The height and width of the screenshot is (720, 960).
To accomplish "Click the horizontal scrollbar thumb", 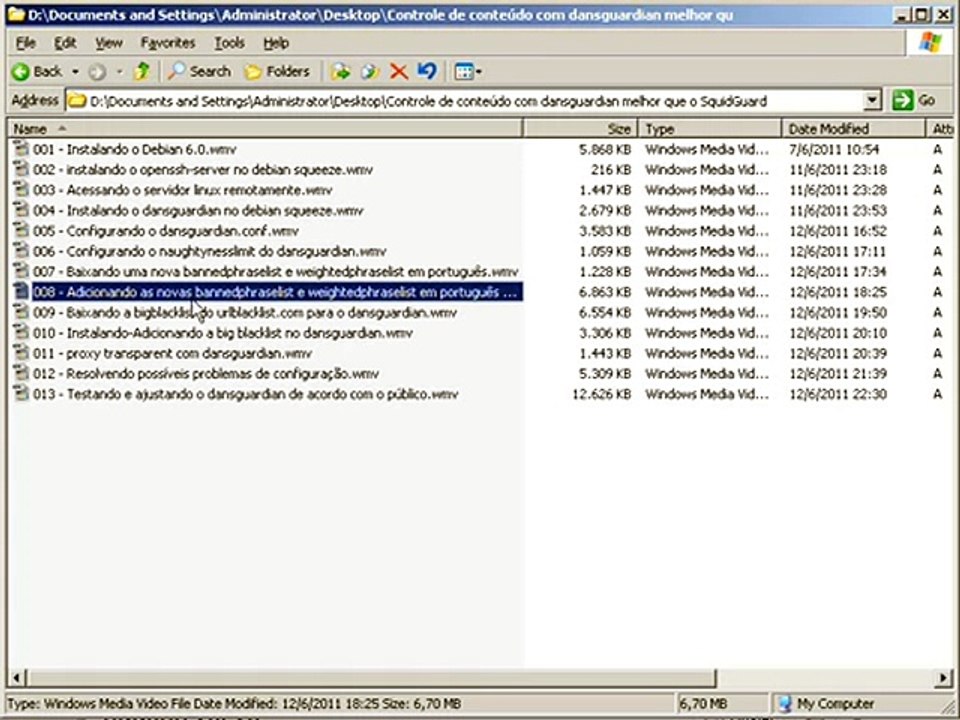I will click(x=371, y=677).
